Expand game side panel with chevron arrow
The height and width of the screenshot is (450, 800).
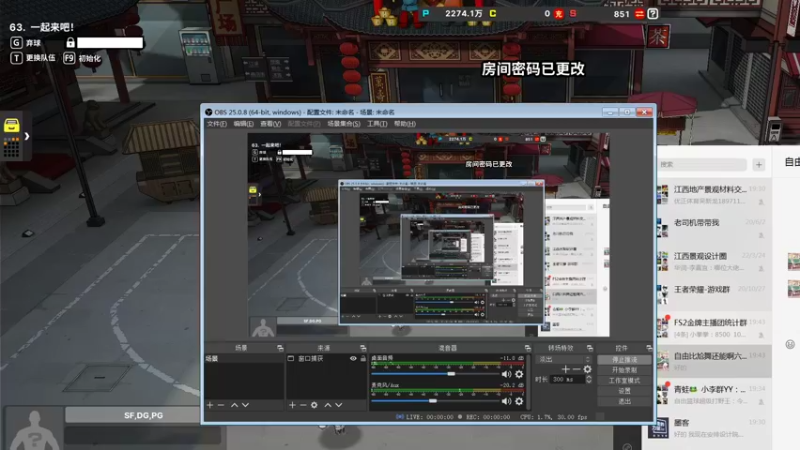[x=27, y=136]
